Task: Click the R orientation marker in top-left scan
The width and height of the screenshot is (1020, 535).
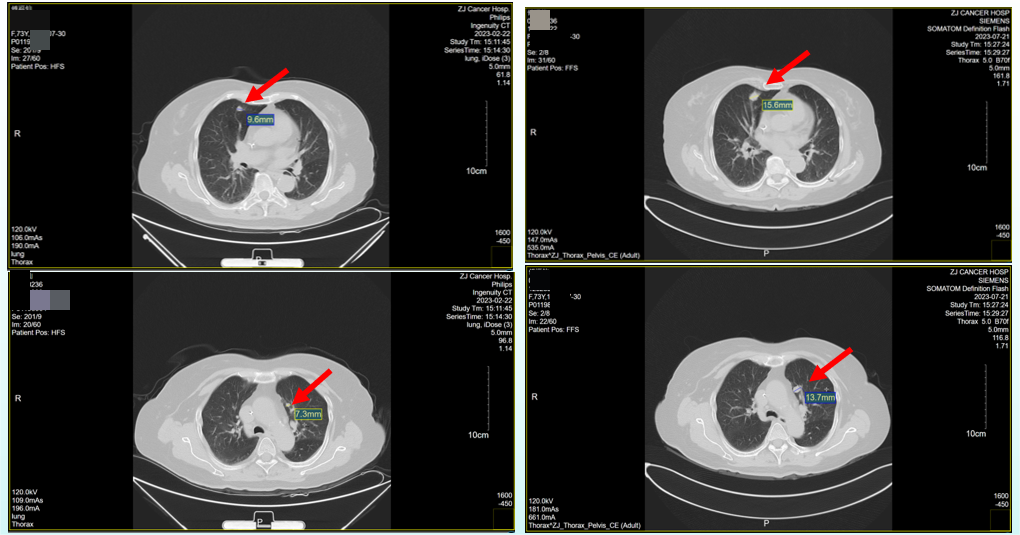Action: click(x=17, y=132)
